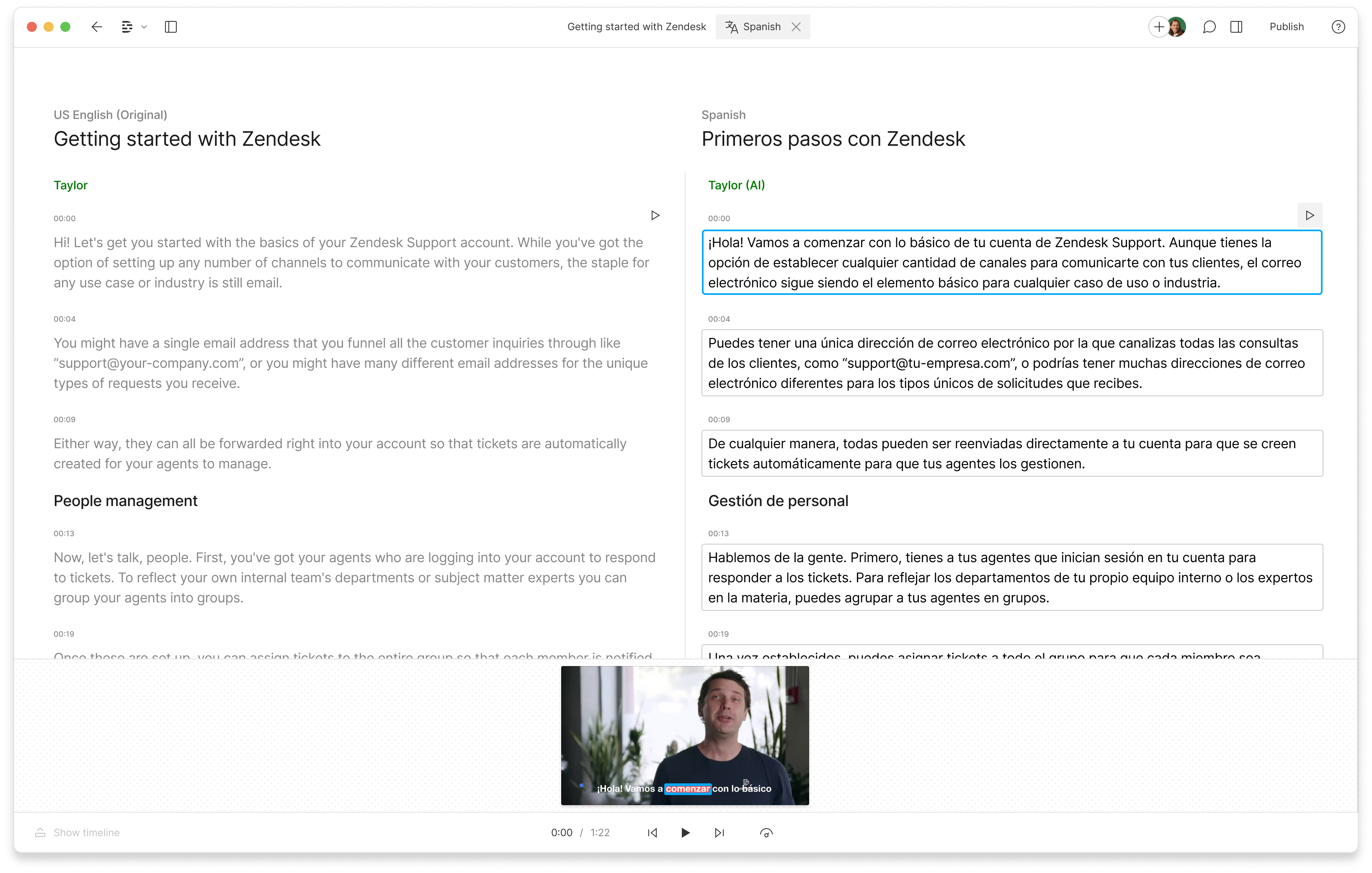
Task: Click the video preview thumbnail
Action: 685,735
